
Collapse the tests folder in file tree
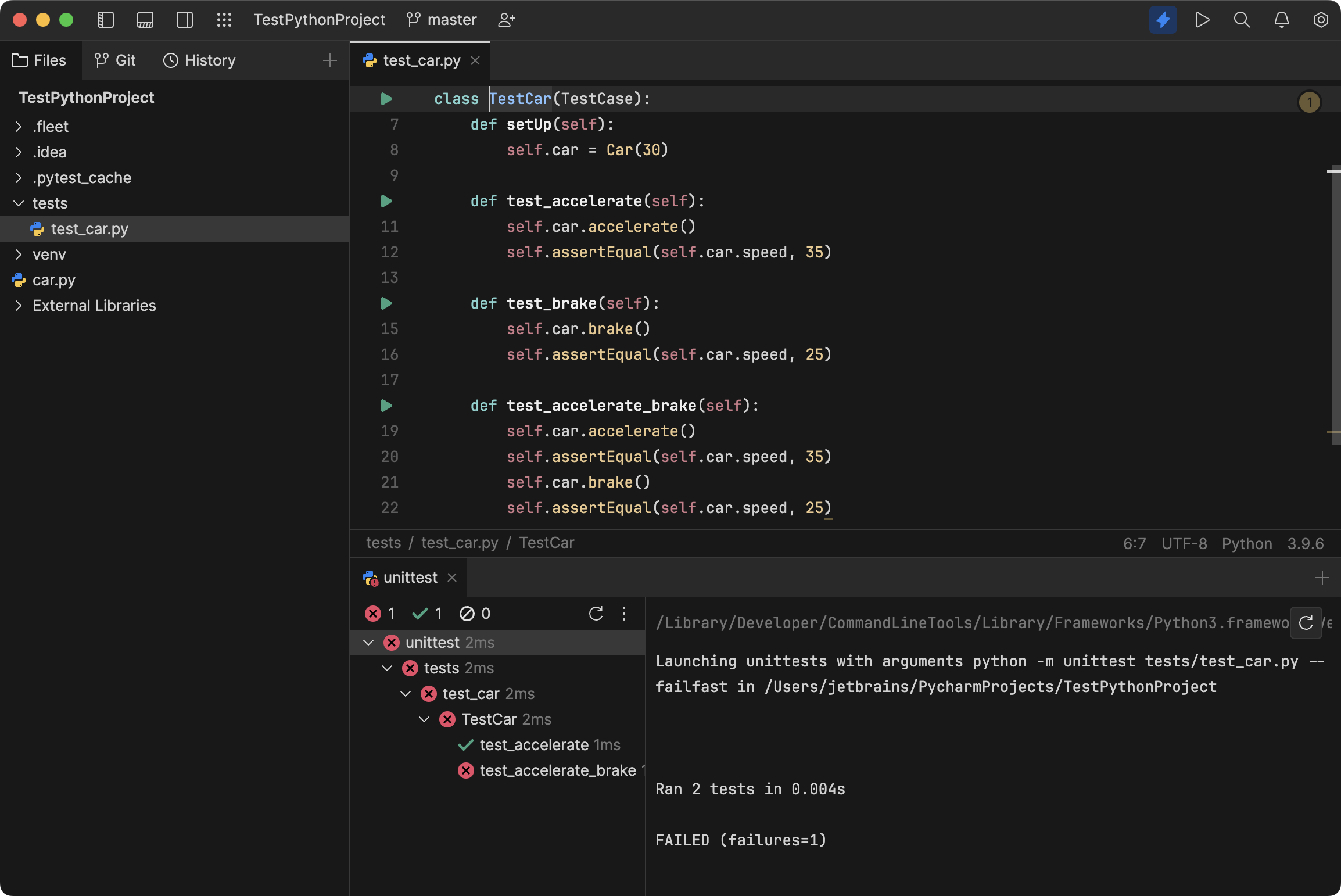coord(18,203)
